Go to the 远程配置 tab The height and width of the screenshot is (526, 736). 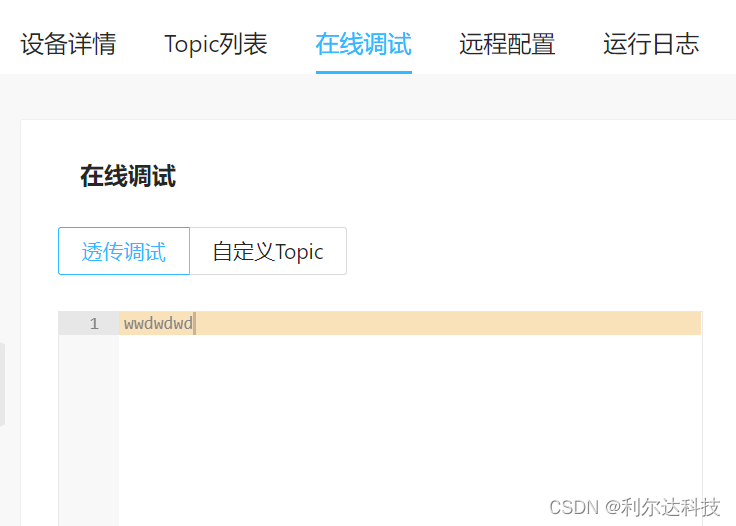(507, 45)
